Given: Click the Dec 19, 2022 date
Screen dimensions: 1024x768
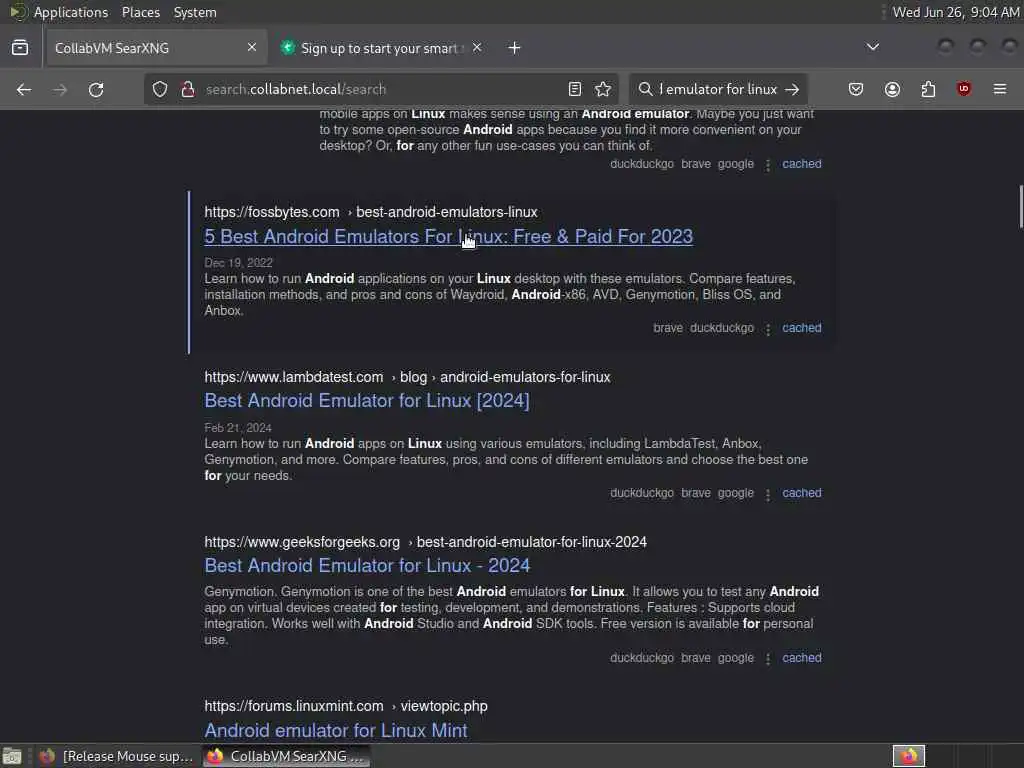Looking at the screenshot, I should pyautogui.click(x=238, y=263).
